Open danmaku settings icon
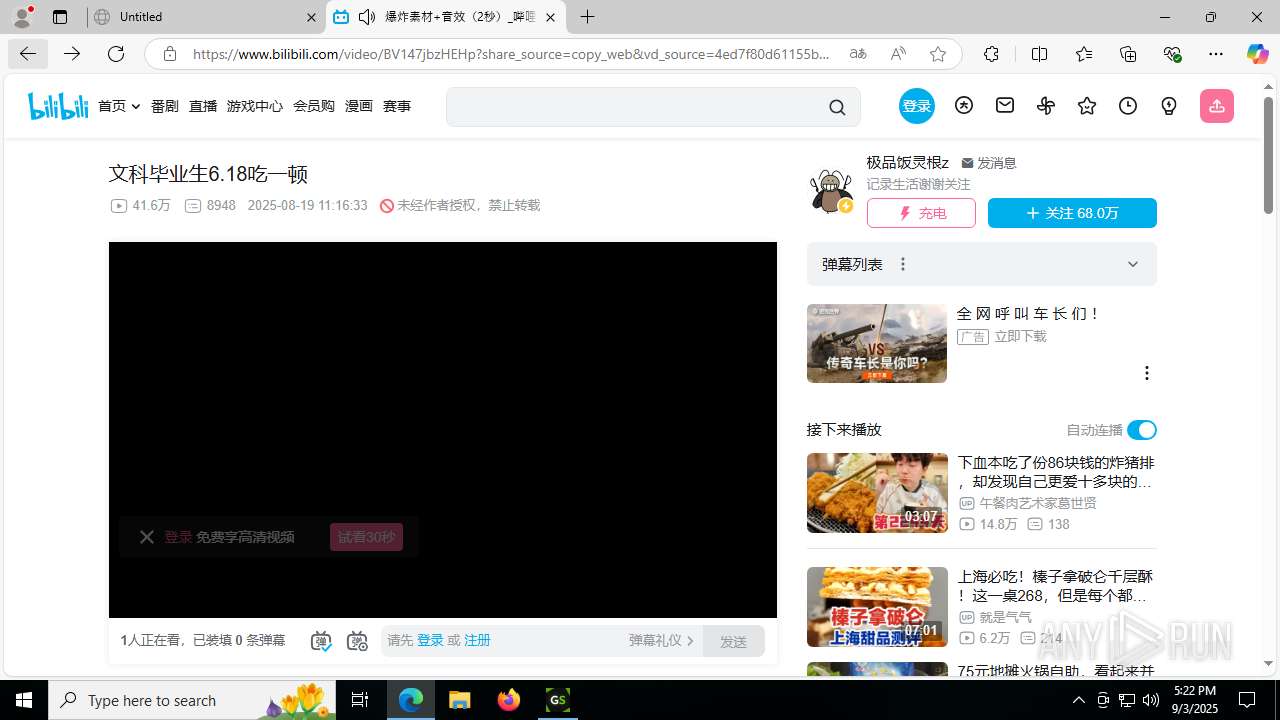Viewport: 1280px width, 720px height. (x=357, y=641)
